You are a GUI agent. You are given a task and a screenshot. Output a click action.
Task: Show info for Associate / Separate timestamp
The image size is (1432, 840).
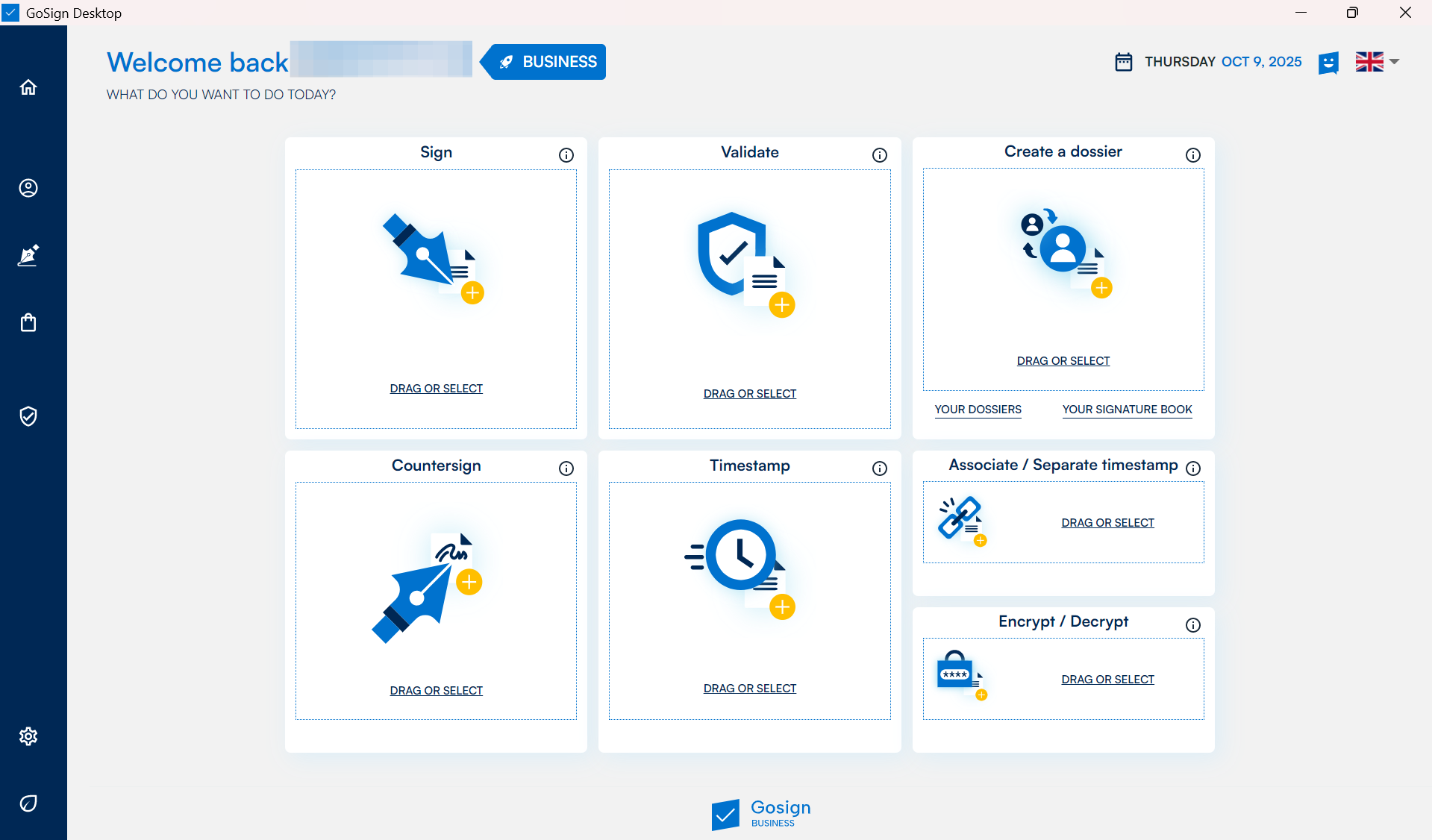1193,468
